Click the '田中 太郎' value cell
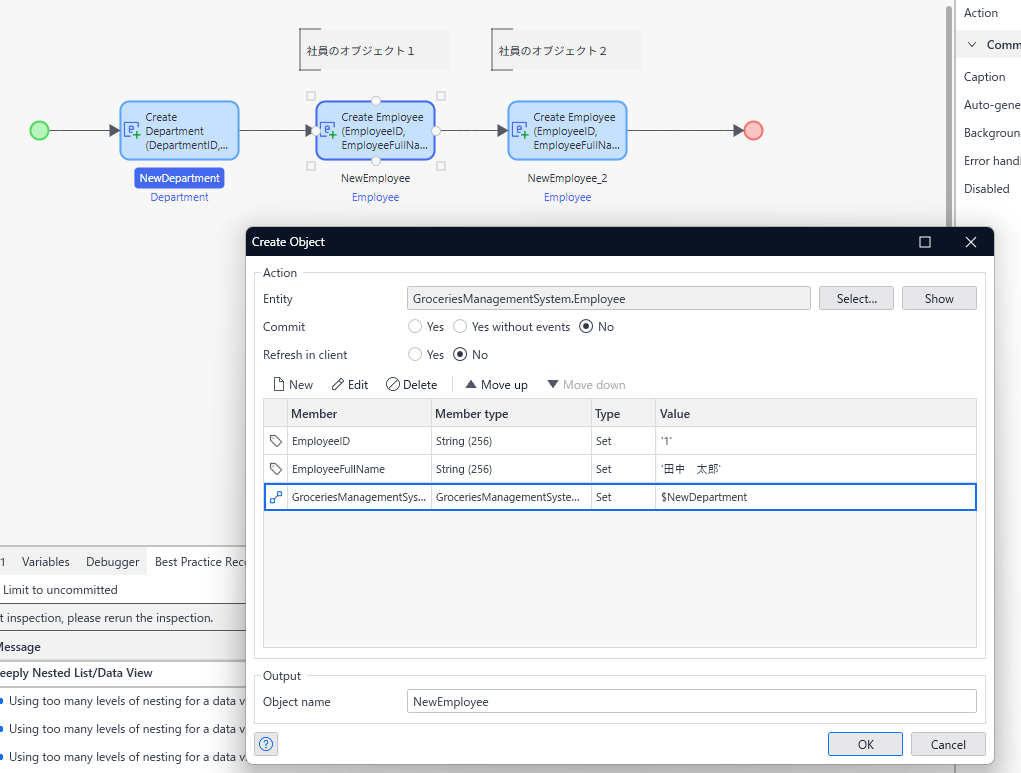 [x=816, y=469]
